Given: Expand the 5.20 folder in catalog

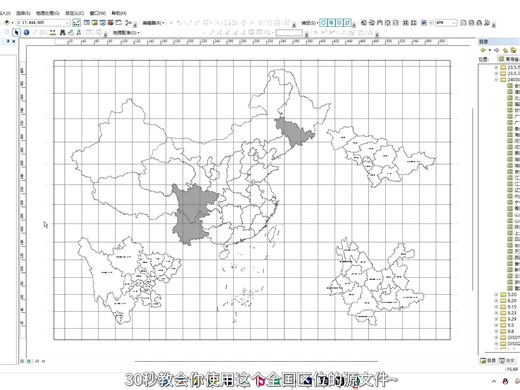Looking at the screenshot, I should click(x=496, y=295).
